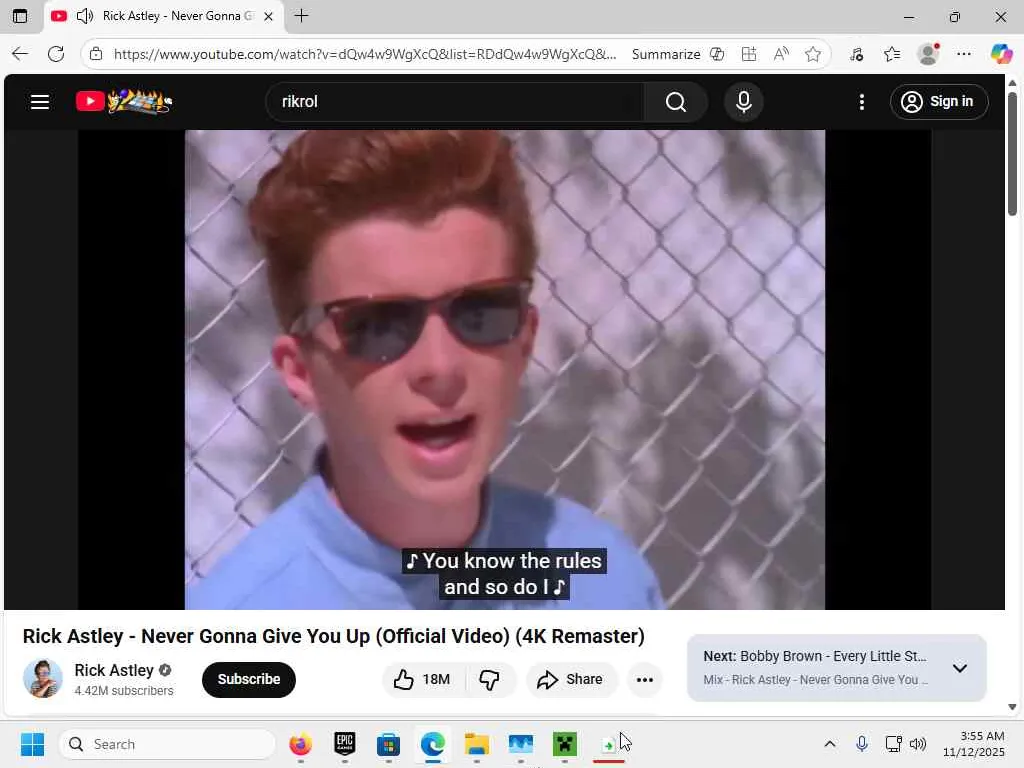Viewport: 1024px width, 768px height.
Task: Click the search box containing rikrol
Action: pos(455,102)
